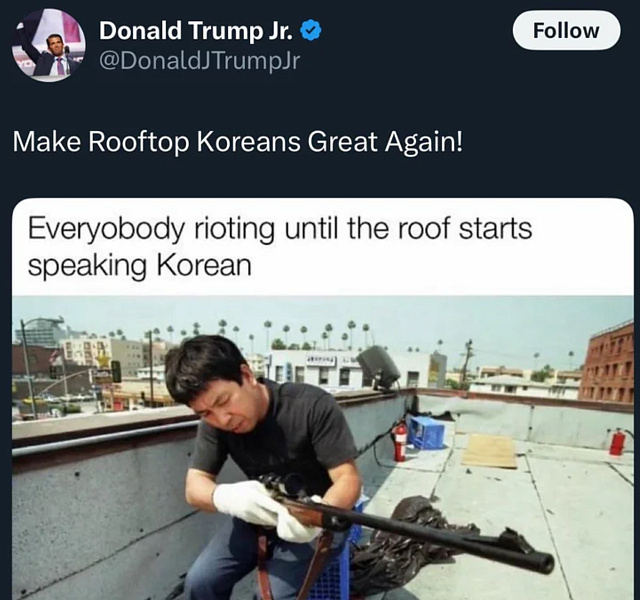Click the Follow button
Image resolution: width=640 pixels, height=600 pixels.
point(567,31)
